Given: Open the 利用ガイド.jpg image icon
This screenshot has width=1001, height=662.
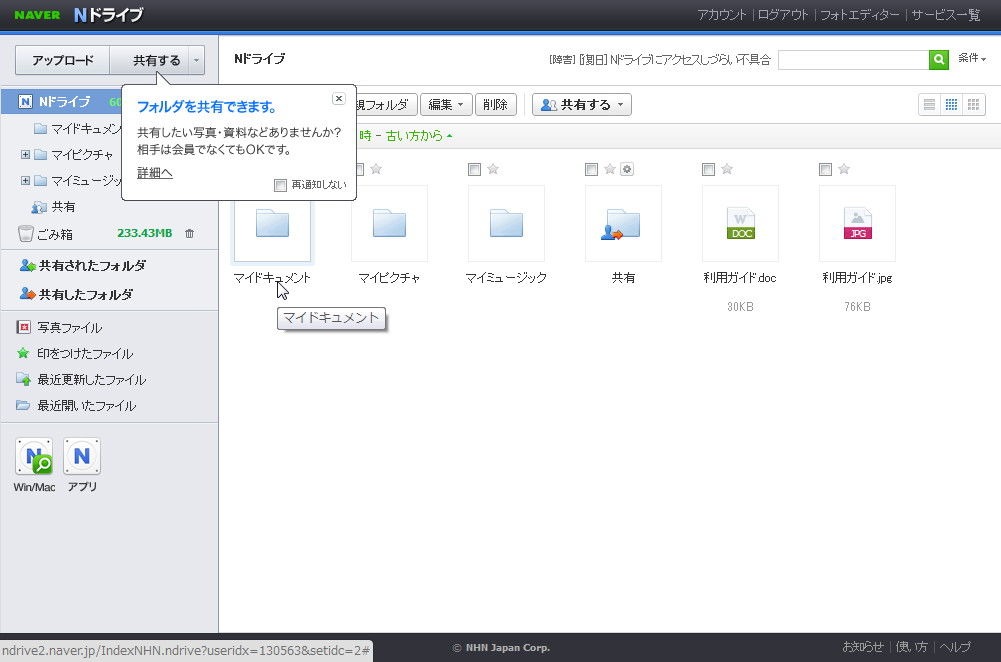Looking at the screenshot, I should pyautogui.click(x=857, y=223).
